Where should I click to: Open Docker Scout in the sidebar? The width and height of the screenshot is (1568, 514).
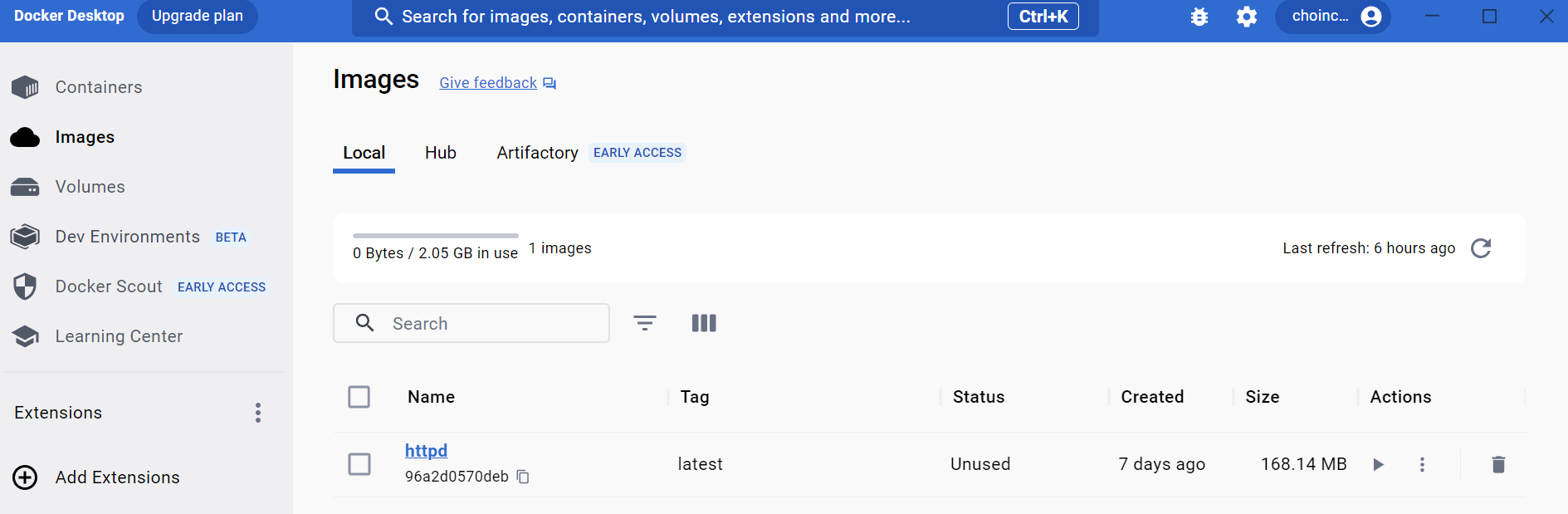click(x=109, y=286)
